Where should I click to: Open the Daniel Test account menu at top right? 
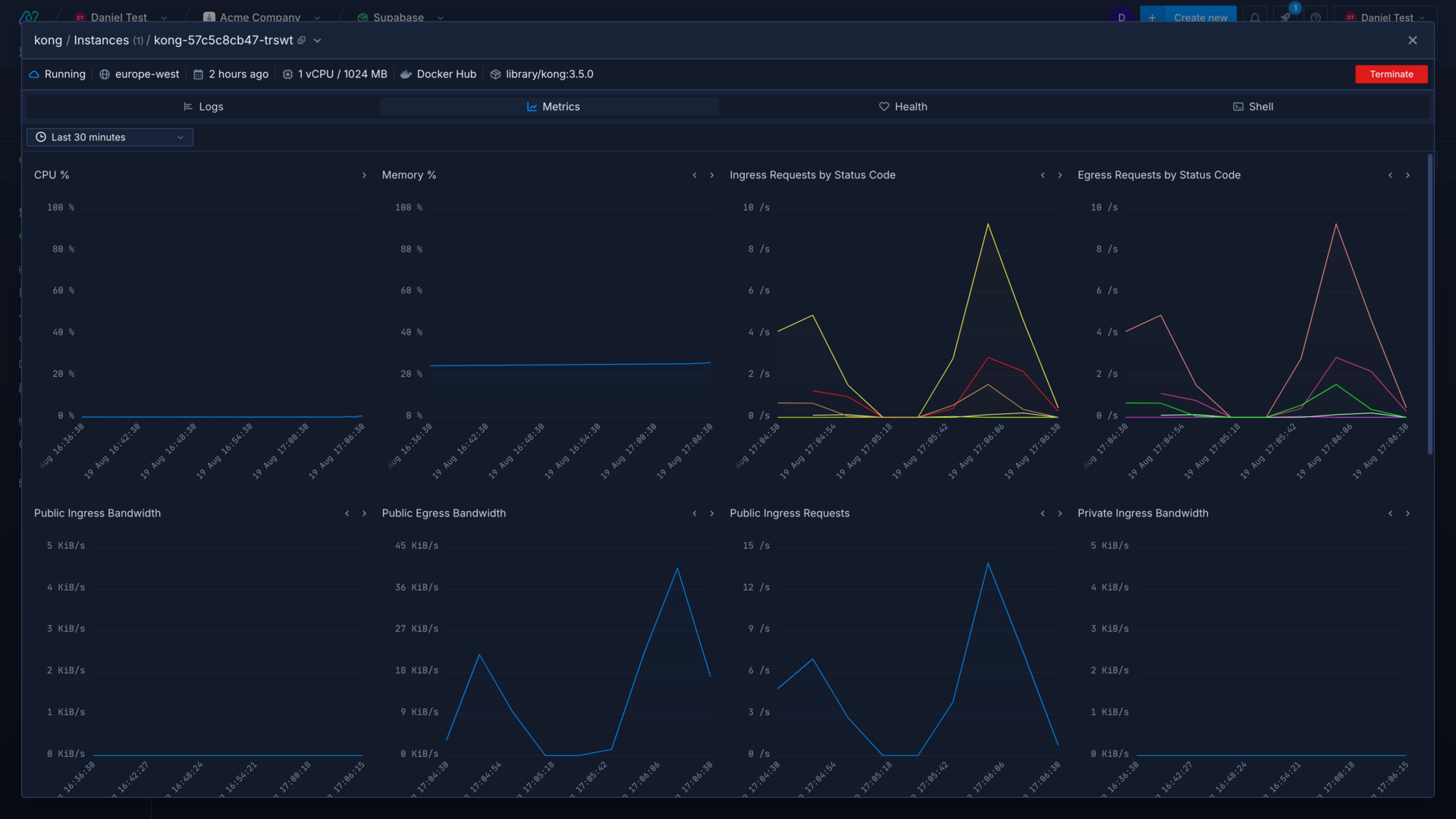pyautogui.click(x=1385, y=17)
